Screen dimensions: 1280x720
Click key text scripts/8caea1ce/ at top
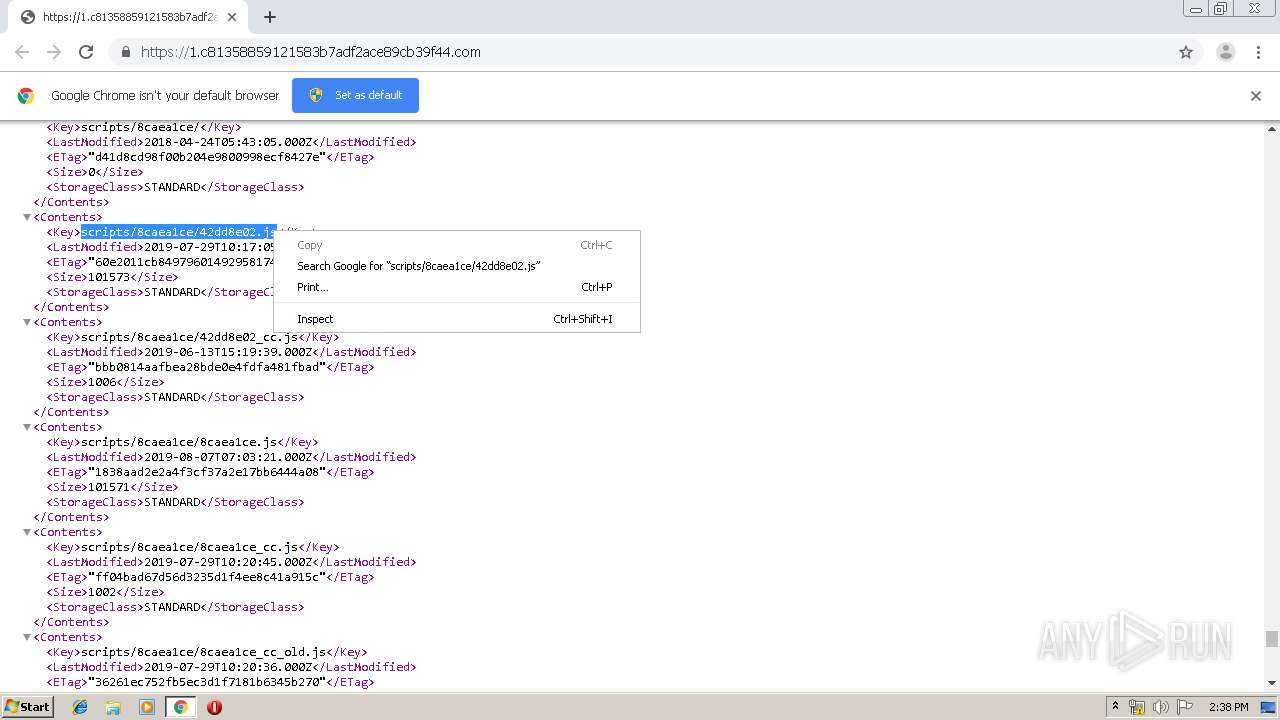click(140, 127)
